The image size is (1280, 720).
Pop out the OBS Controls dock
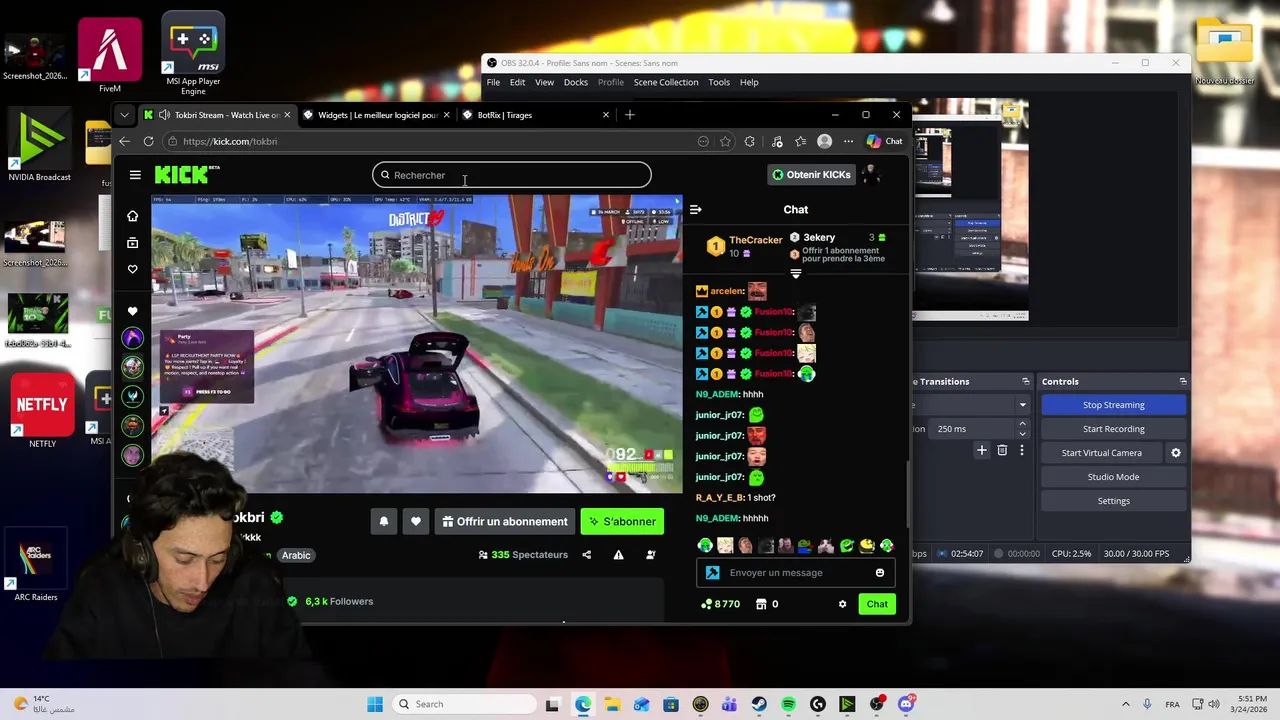(1183, 381)
